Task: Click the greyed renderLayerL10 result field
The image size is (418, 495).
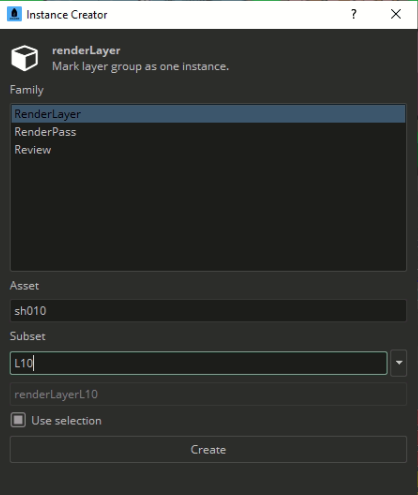Action: (208, 394)
